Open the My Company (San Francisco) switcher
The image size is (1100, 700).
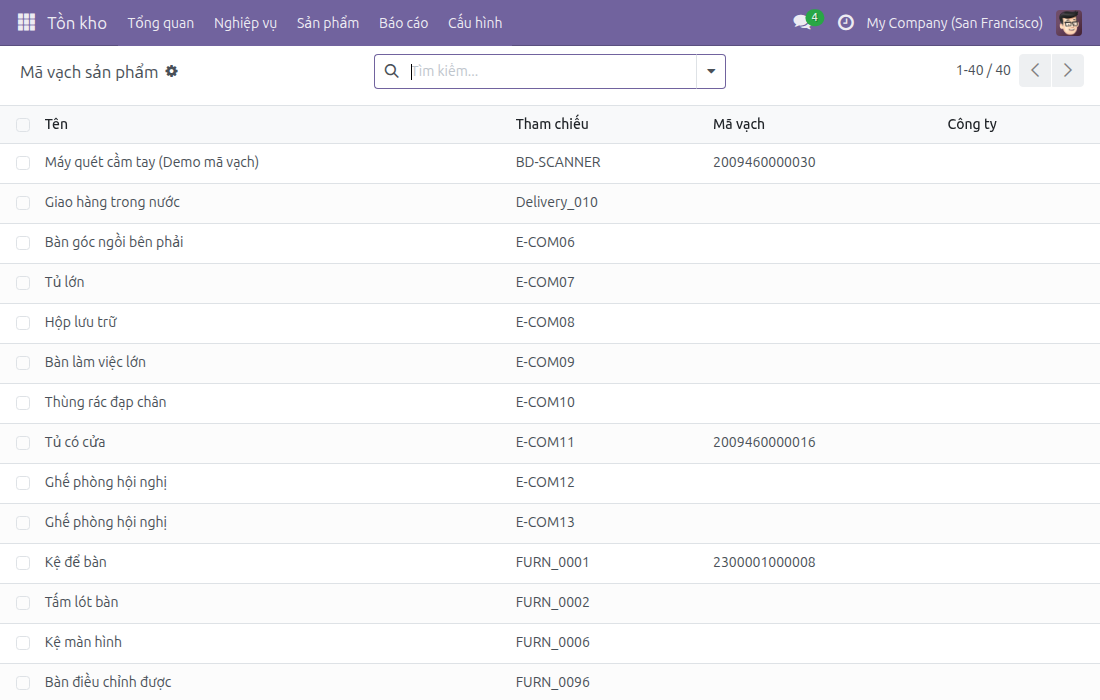click(x=954, y=22)
